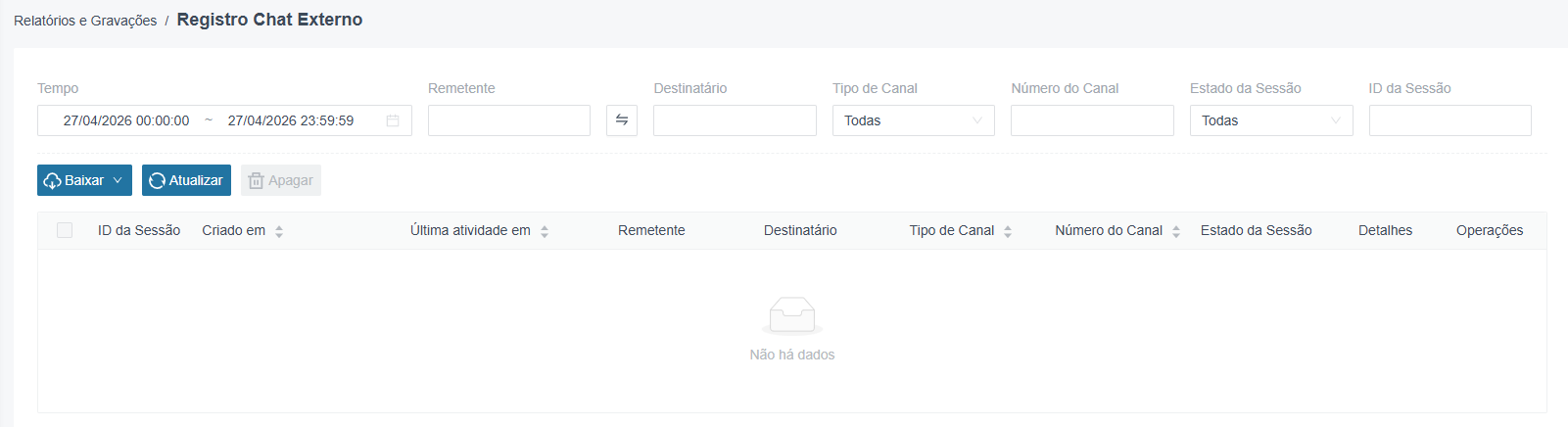The image size is (1568, 427).
Task: Click the Destinatário input field
Action: [735, 120]
